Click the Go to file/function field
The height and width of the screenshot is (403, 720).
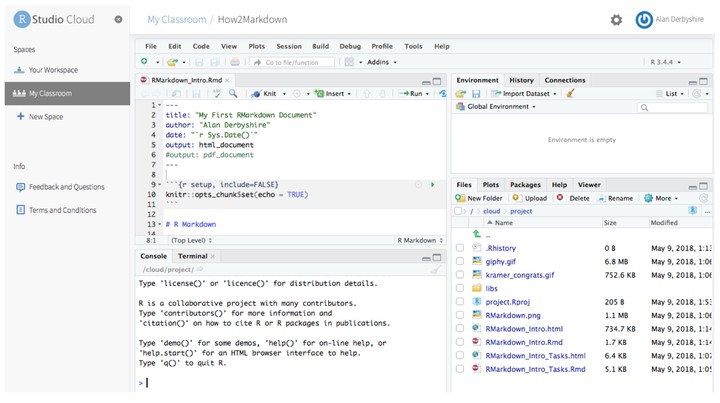click(x=292, y=62)
